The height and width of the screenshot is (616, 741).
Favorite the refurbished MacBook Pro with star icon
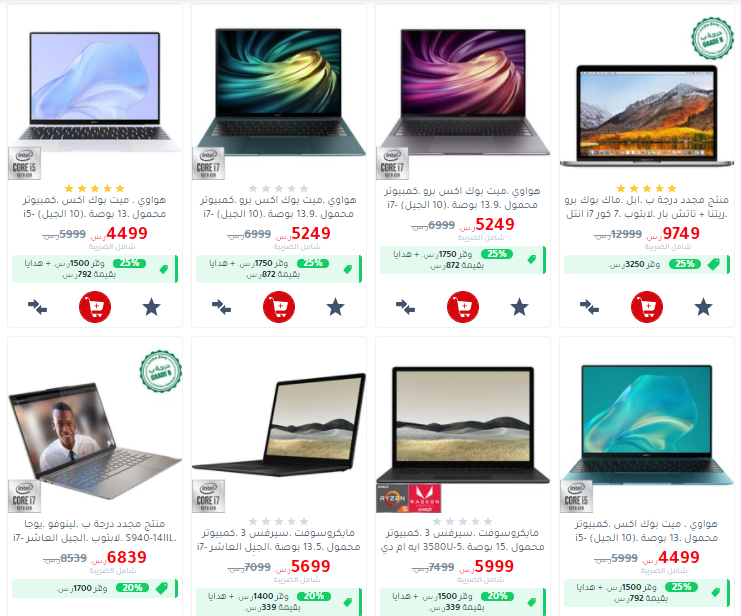coord(703,307)
